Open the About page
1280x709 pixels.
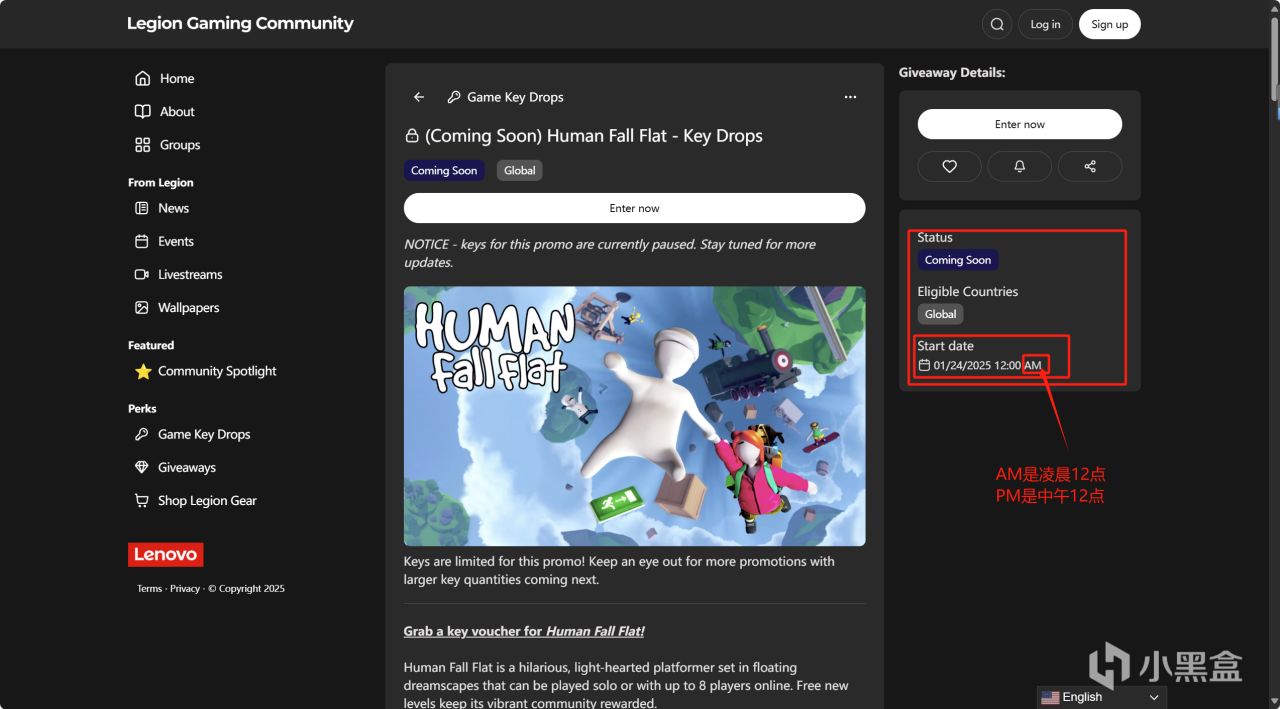click(177, 111)
